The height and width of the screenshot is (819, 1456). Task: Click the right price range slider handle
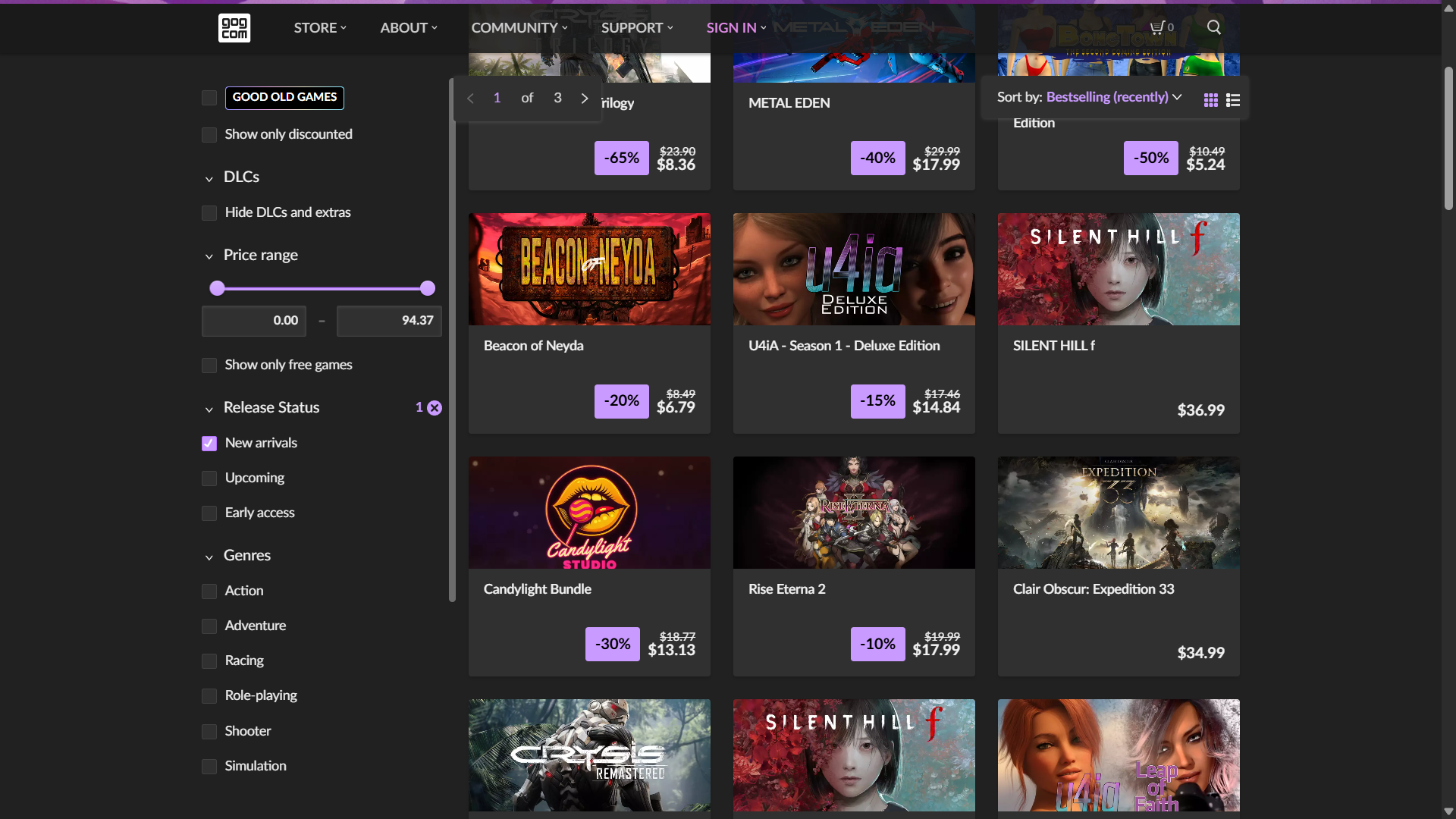428,288
